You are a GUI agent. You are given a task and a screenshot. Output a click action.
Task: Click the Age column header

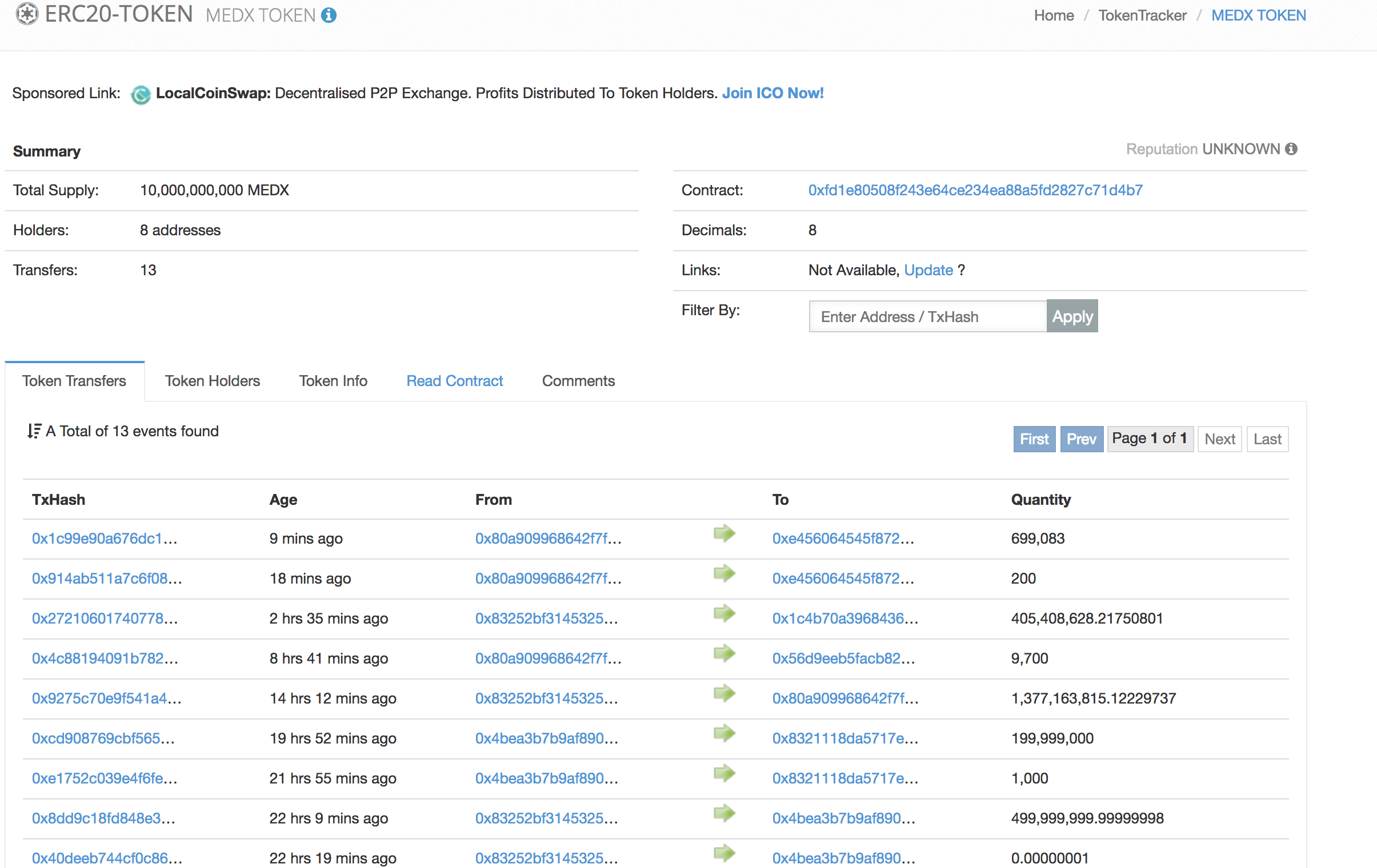[283, 500]
